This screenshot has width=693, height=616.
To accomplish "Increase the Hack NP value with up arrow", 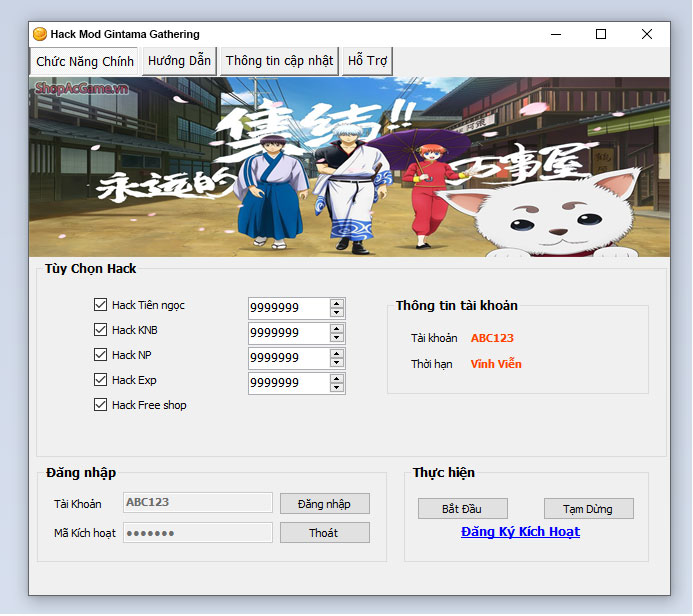I will (x=337, y=354).
